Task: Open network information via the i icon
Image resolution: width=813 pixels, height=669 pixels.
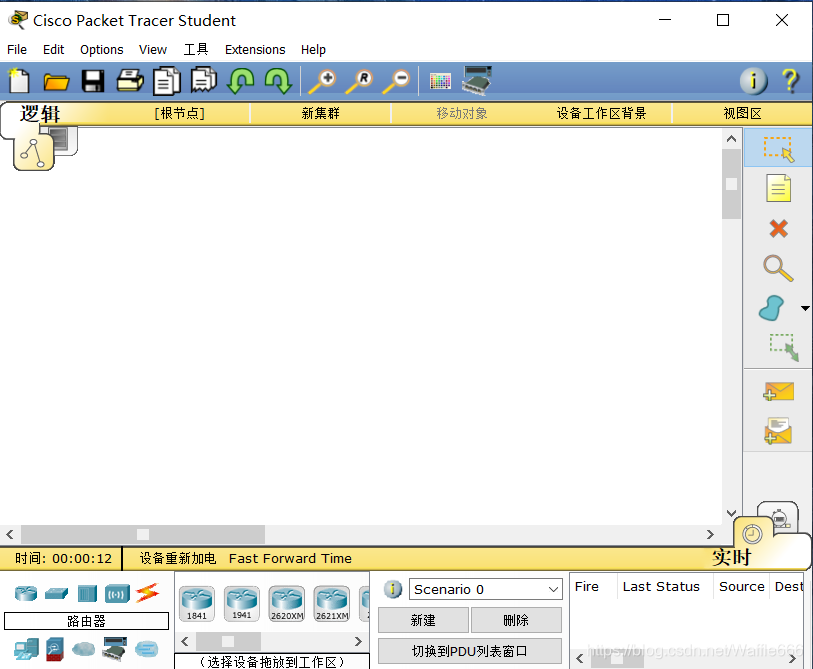Action: pos(753,81)
